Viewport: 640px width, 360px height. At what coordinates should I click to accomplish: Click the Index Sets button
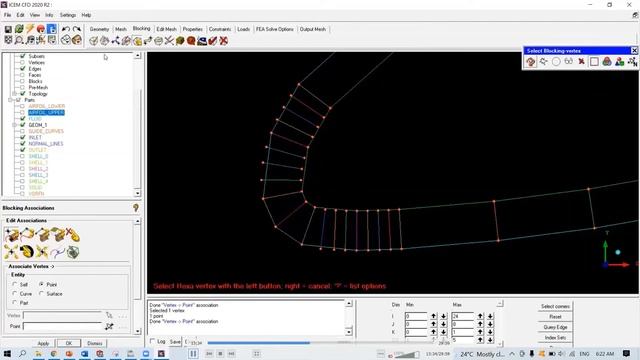[x=555, y=338]
